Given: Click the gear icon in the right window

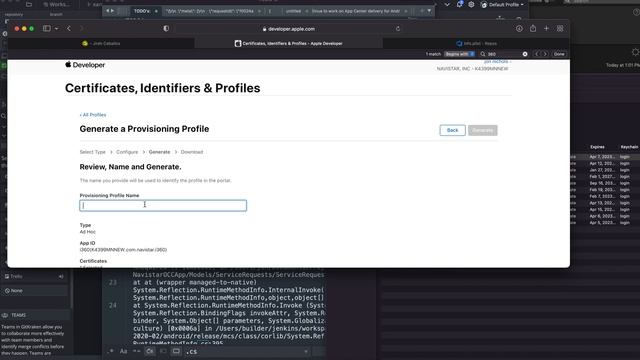Looking at the screenshot, I should point(635,52).
